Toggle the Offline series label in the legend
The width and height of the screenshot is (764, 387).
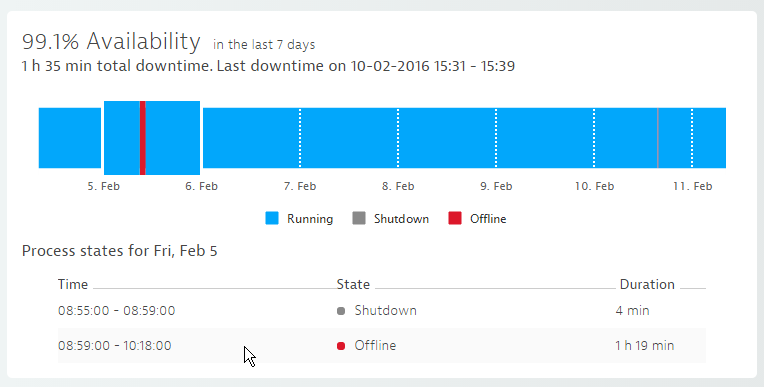click(488, 219)
